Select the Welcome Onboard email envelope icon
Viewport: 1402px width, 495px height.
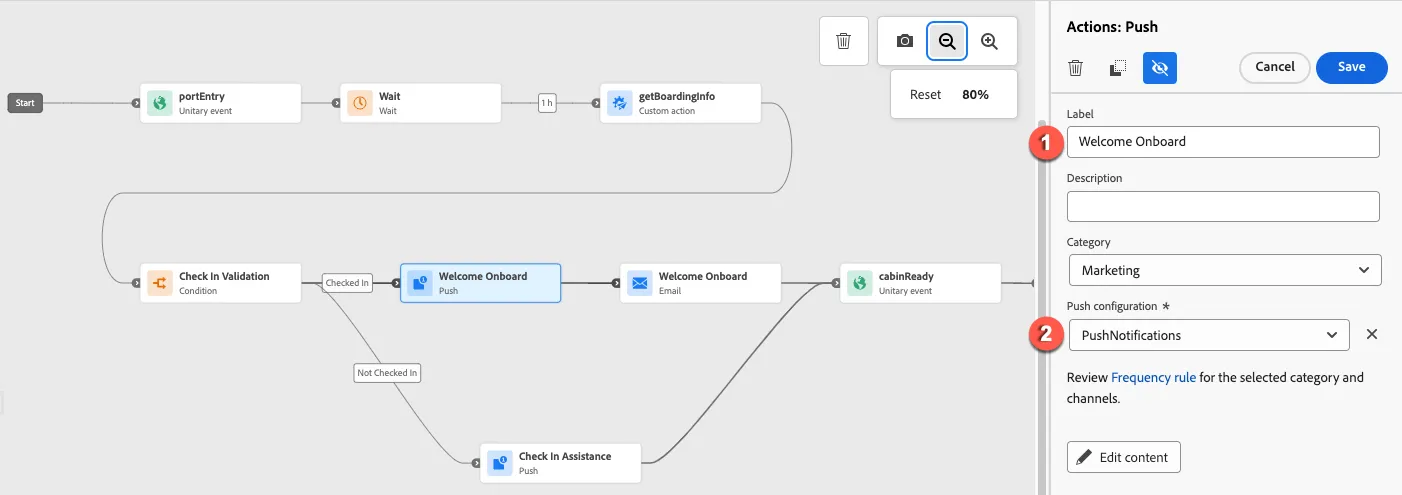tap(639, 283)
